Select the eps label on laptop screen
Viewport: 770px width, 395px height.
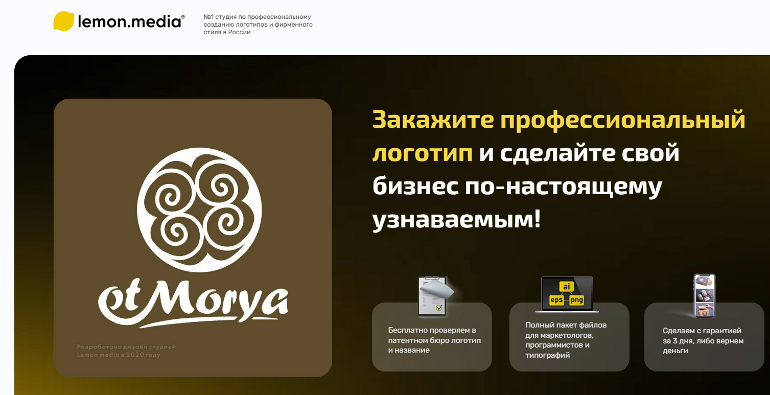(556, 299)
